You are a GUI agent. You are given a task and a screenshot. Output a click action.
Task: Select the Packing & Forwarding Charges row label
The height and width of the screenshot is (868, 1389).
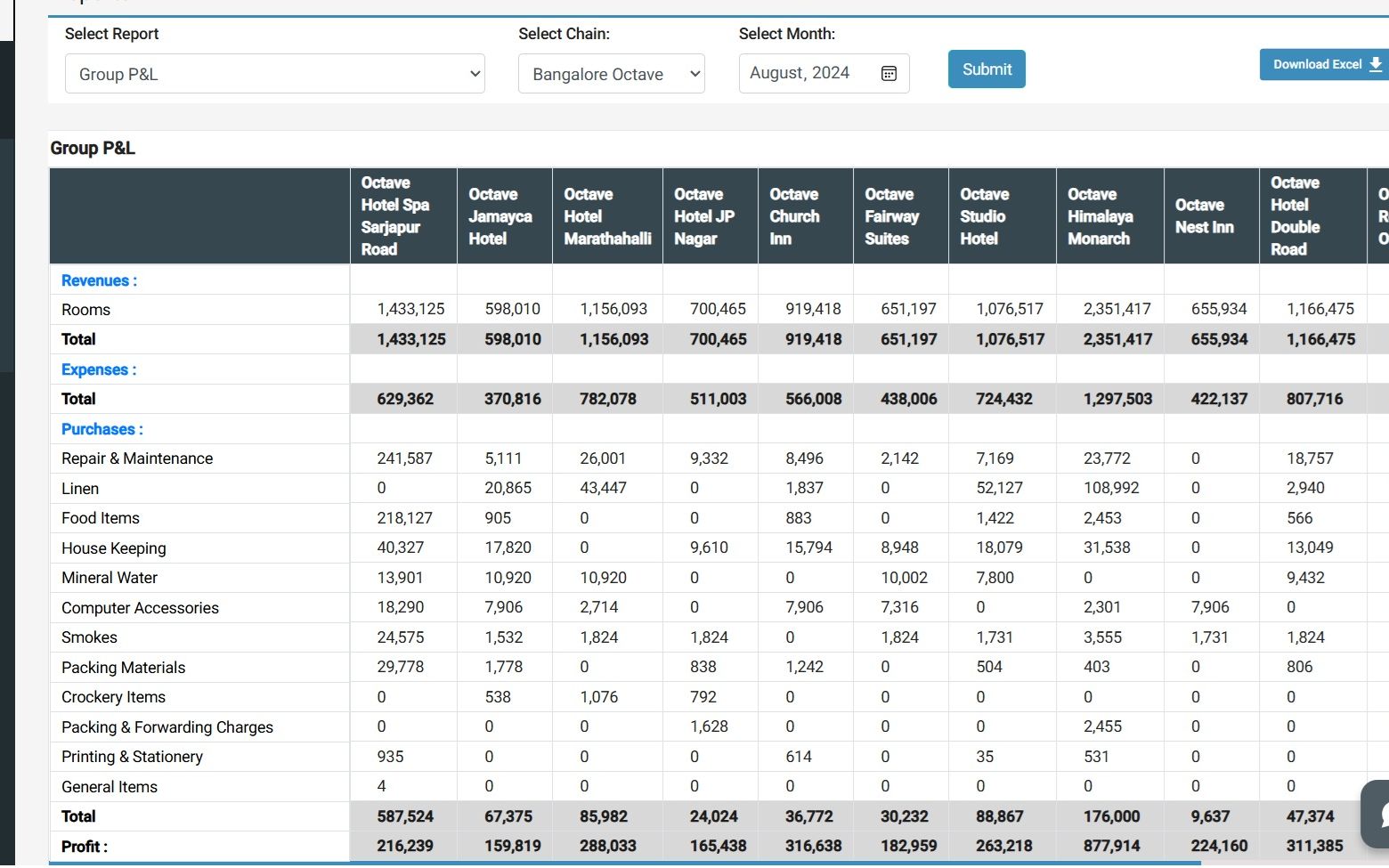167,727
